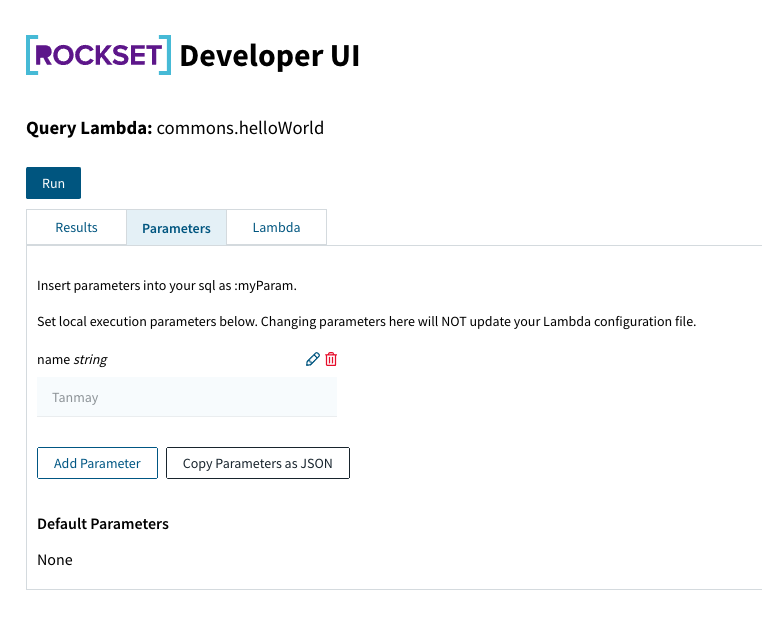Add a new parameter
The image size is (762, 618).
pos(97,463)
